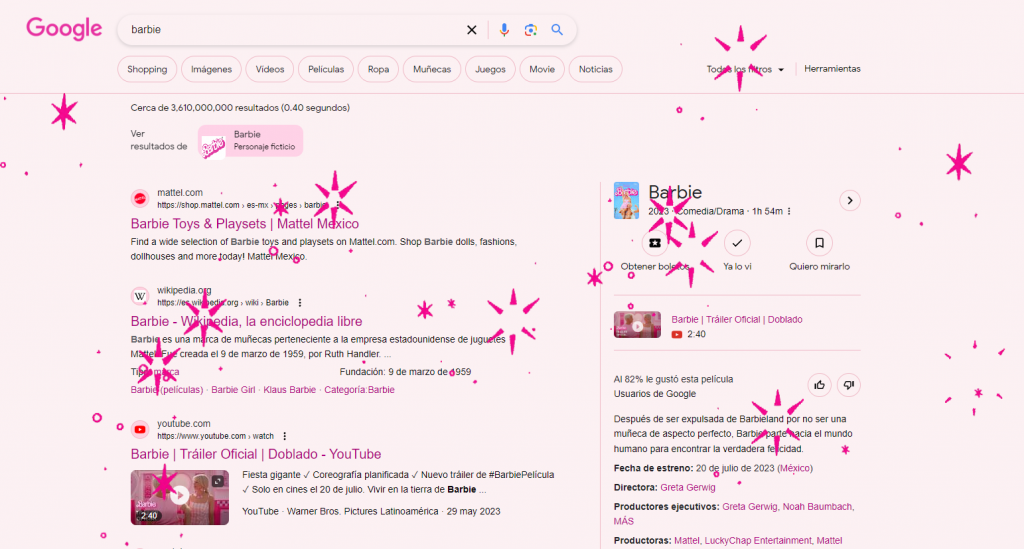Open Google Lens image search

pos(530,30)
